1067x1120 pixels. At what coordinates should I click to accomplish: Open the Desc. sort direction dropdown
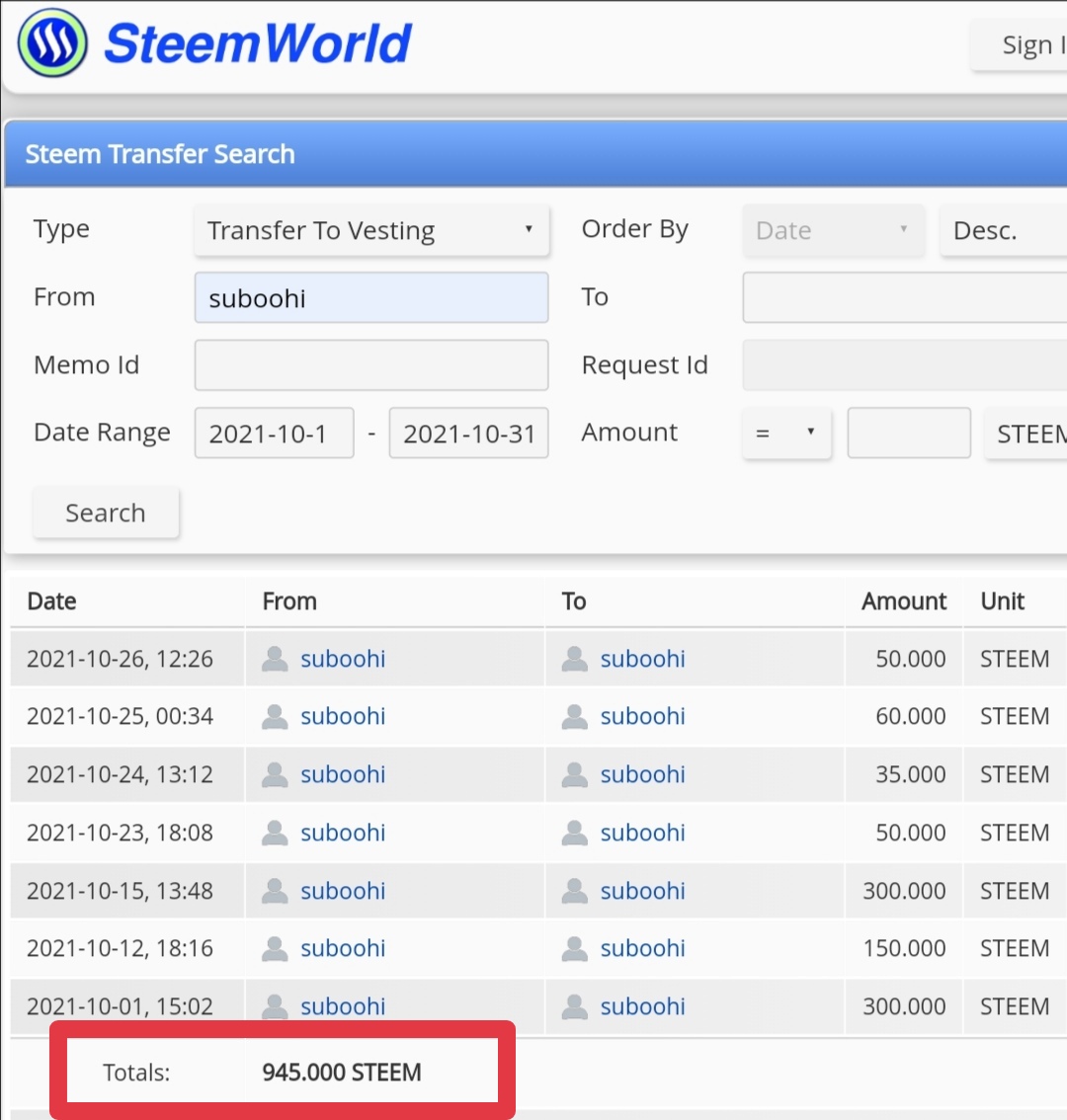point(1004,230)
